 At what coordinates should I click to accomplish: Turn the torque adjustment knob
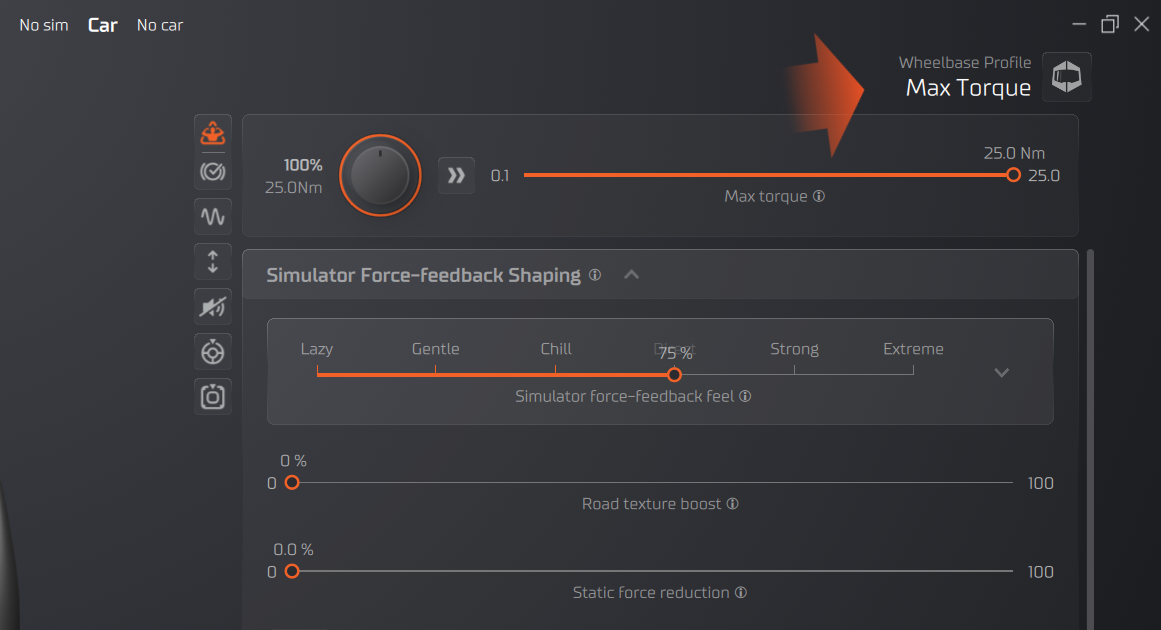pyautogui.click(x=379, y=175)
